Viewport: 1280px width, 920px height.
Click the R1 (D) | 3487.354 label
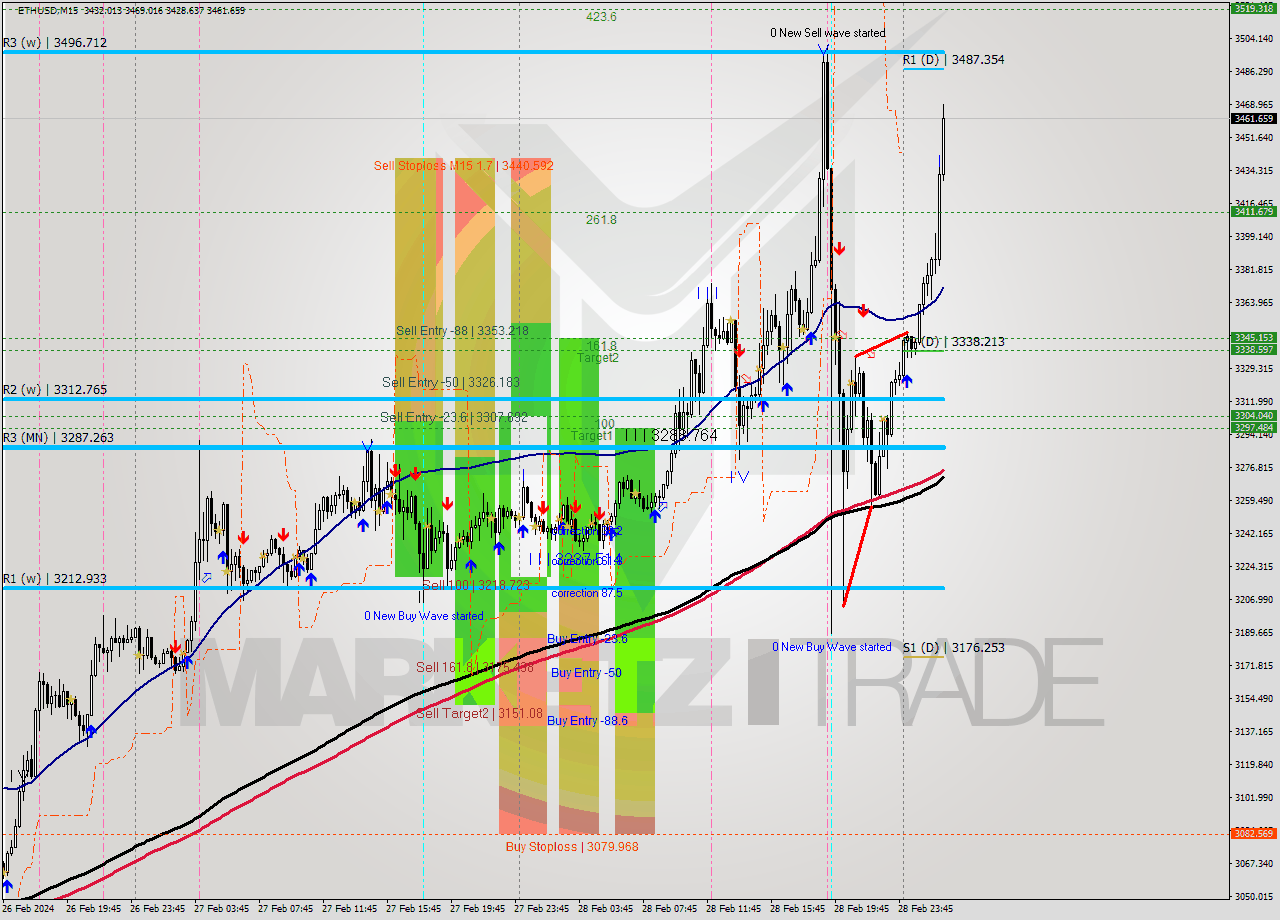point(953,60)
